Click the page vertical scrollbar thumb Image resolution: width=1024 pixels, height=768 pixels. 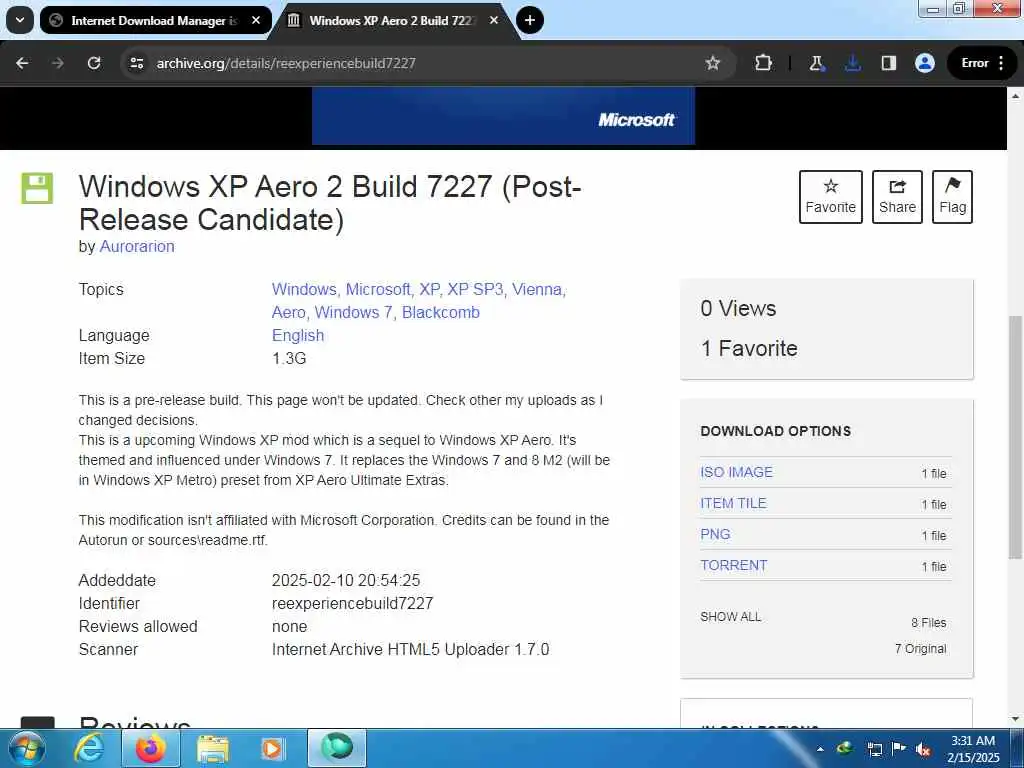[1015, 436]
